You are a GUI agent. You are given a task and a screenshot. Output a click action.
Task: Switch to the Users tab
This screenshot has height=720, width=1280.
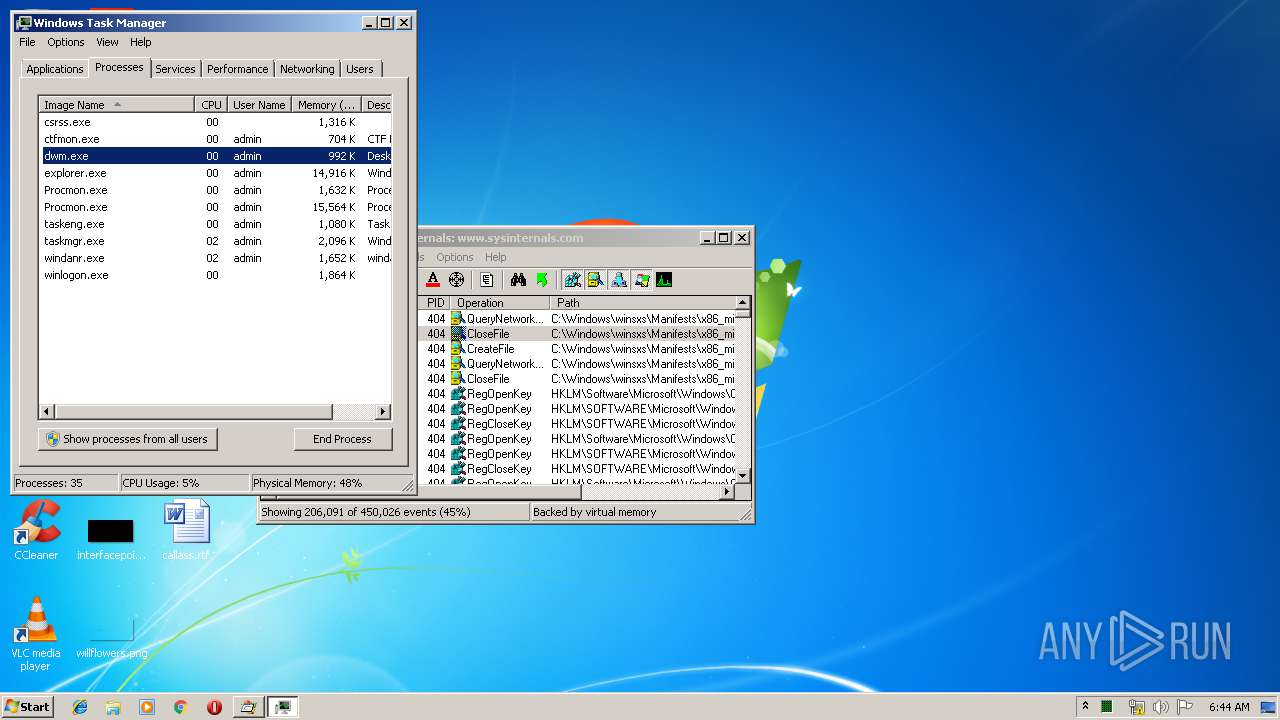click(360, 69)
